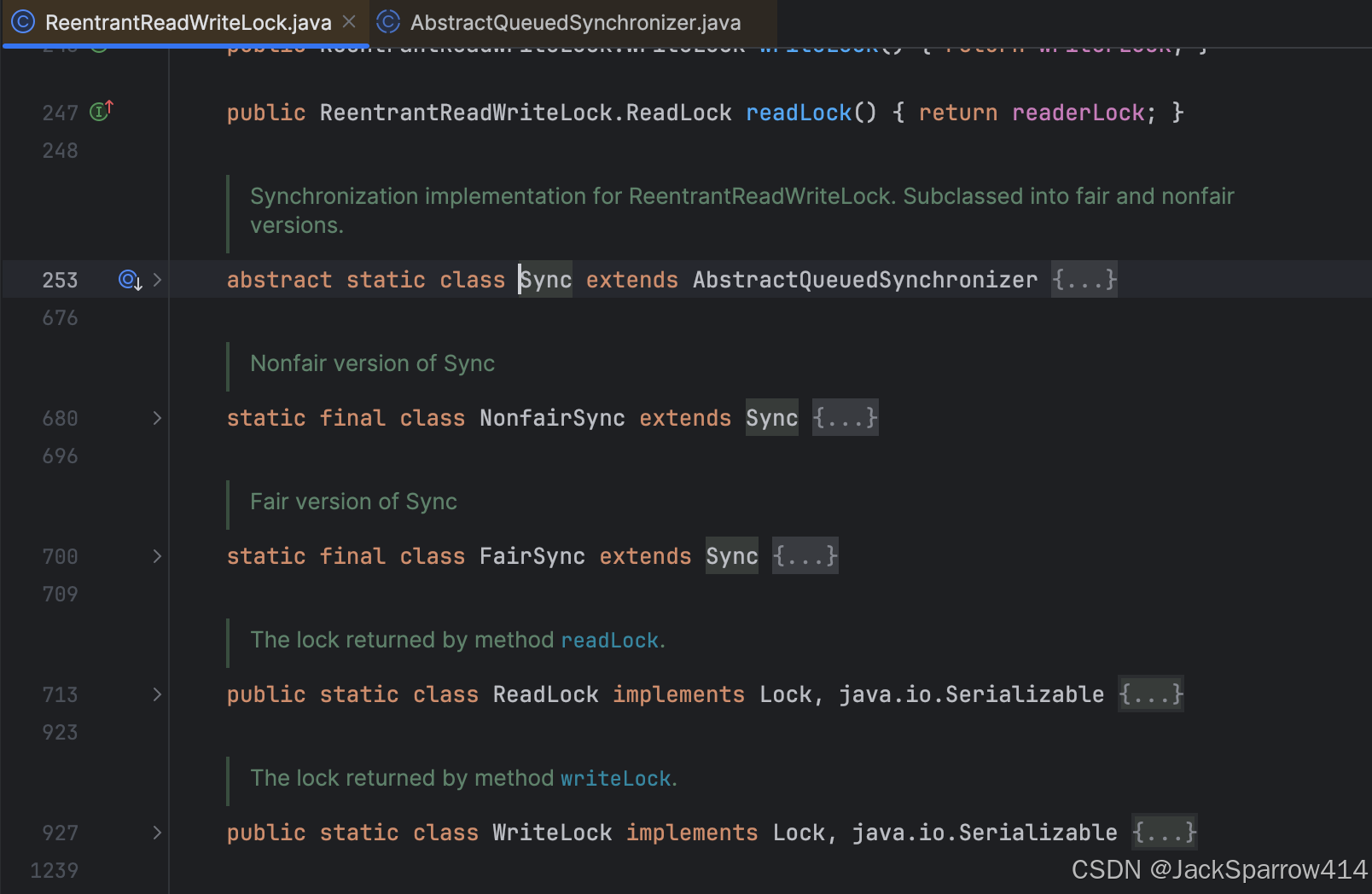Click the subclassed marker icon at line 253
Image resolution: width=1372 pixels, height=894 pixels.
click(x=130, y=280)
